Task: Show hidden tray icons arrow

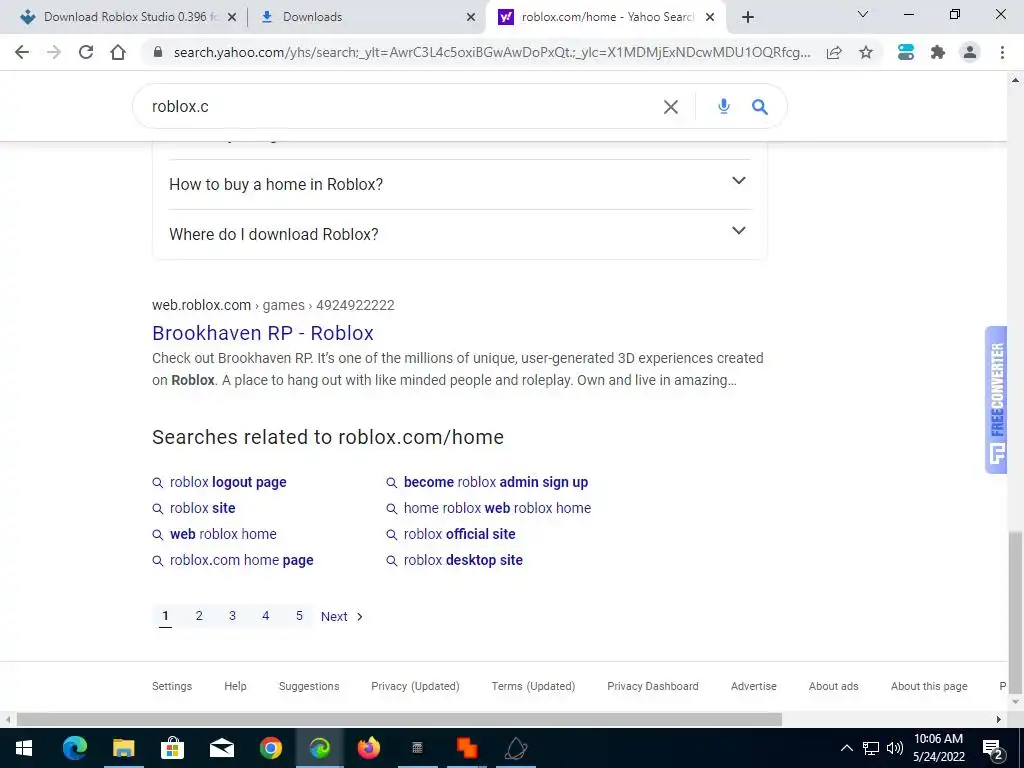Action: point(846,748)
